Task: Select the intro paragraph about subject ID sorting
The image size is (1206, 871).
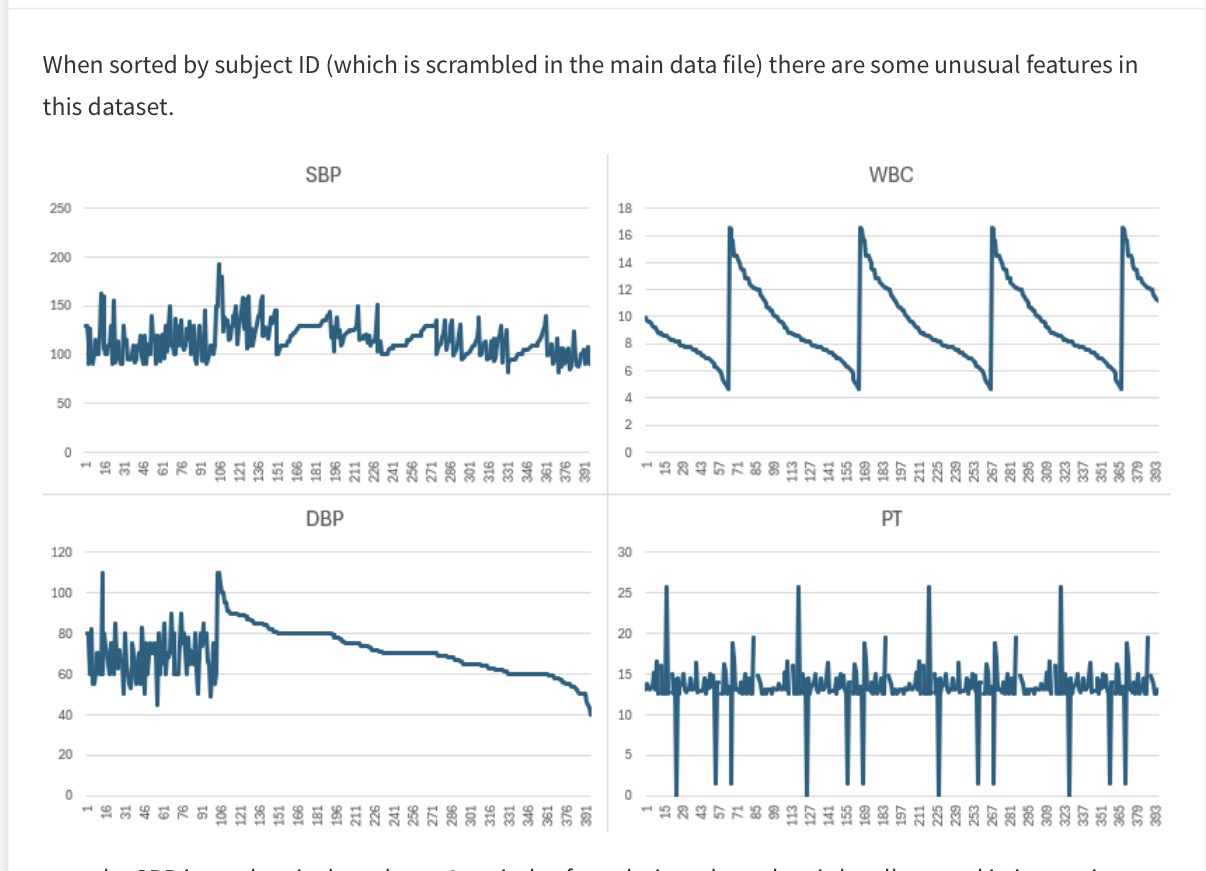Action: (x=589, y=85)
